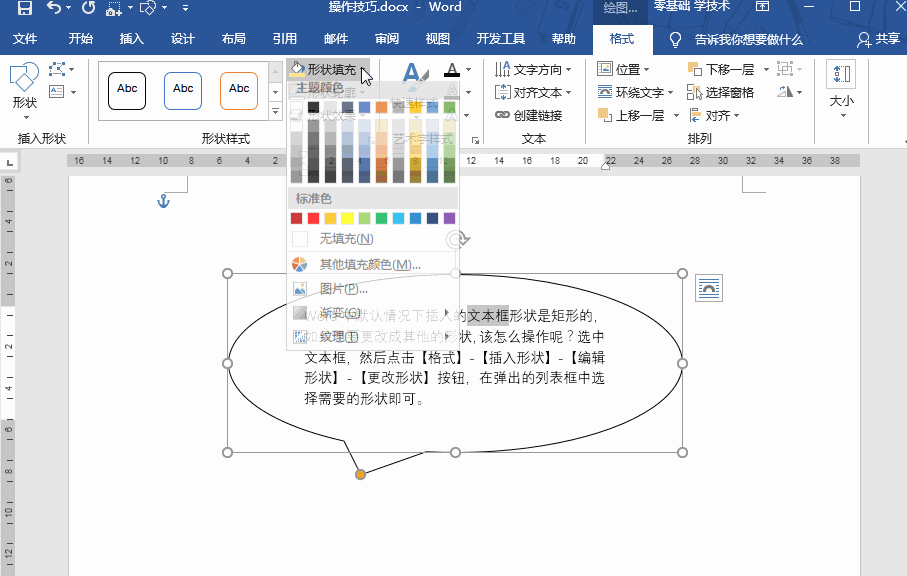Apply the blue outline Abc shape style
Screen dimensions: 907x576
(x=183, y=91)
